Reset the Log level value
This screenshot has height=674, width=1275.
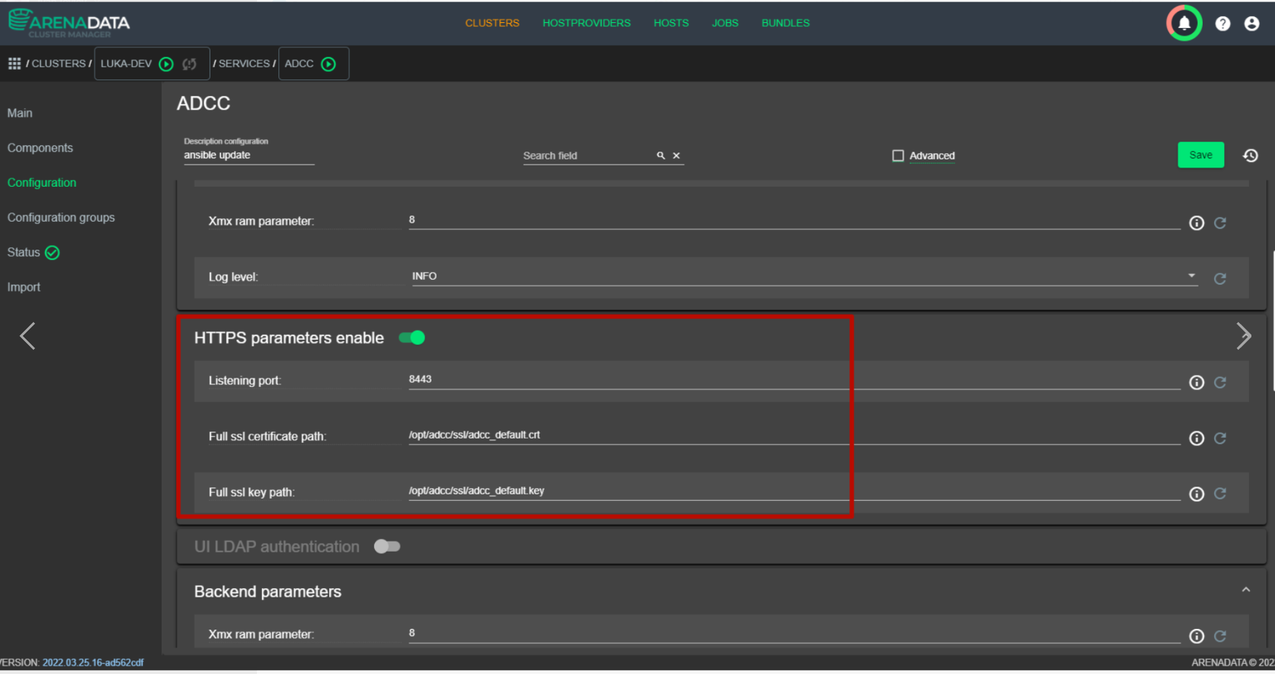pos(1220,279)
